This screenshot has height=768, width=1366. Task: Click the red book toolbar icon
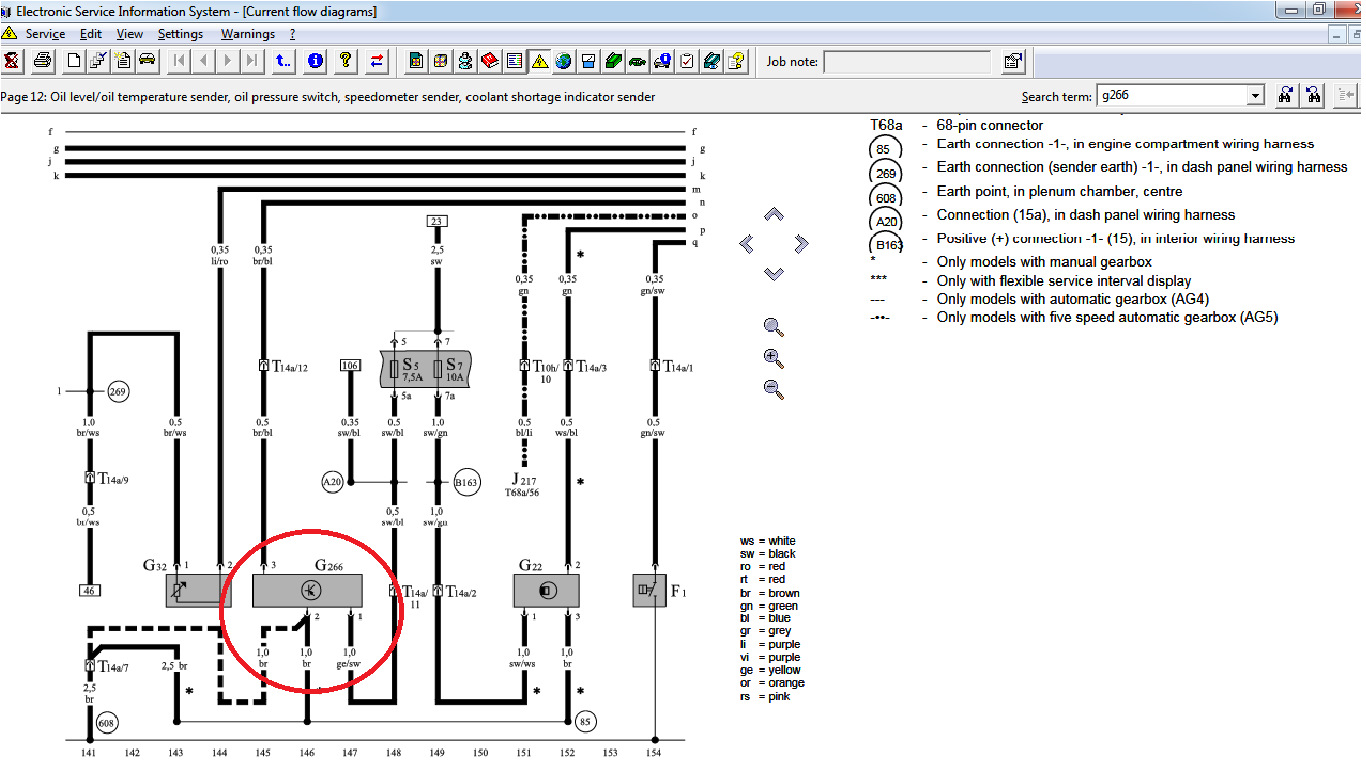(x=490, y=61)
